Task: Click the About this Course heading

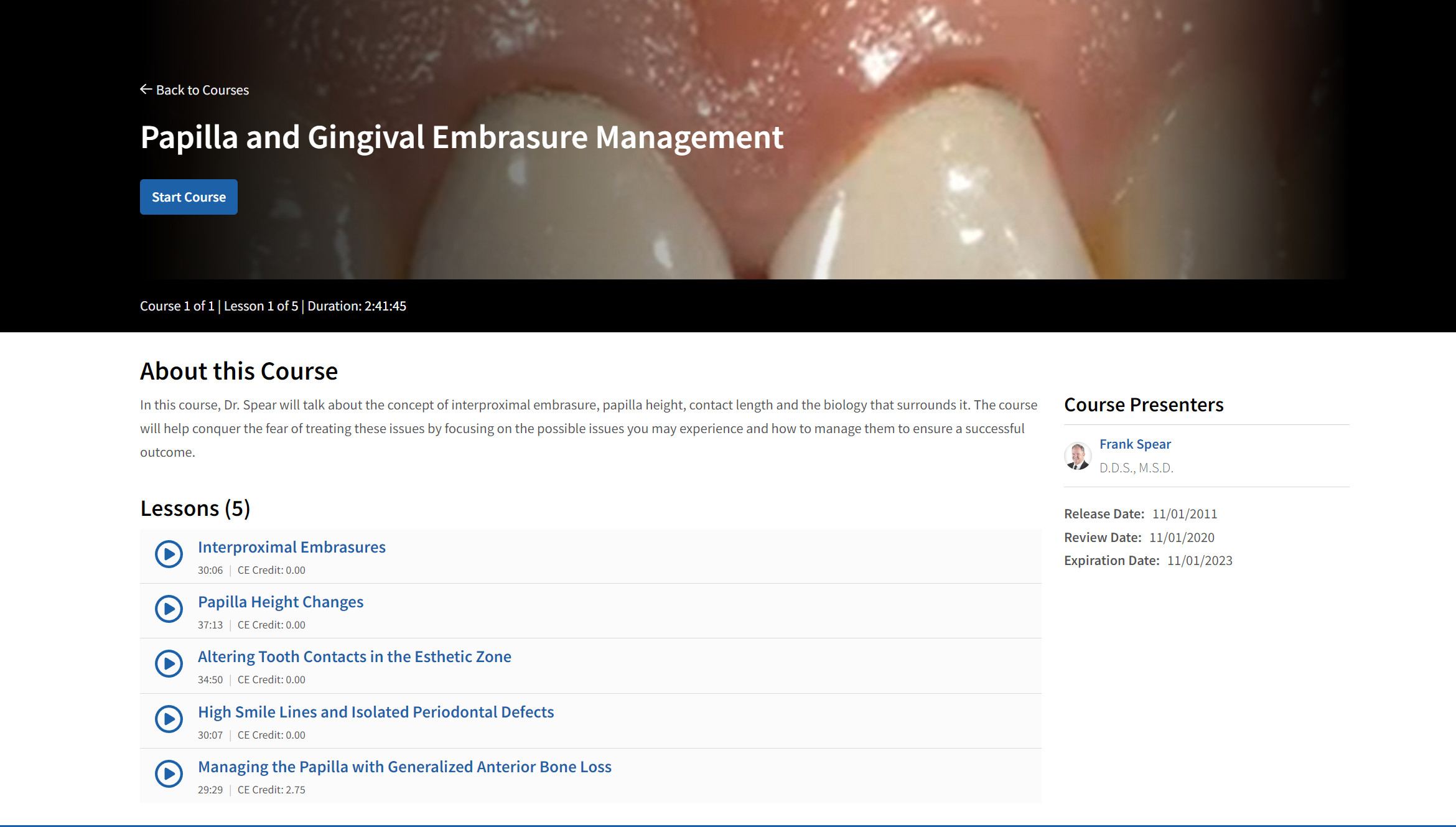Action: click(x=239, y=371)
